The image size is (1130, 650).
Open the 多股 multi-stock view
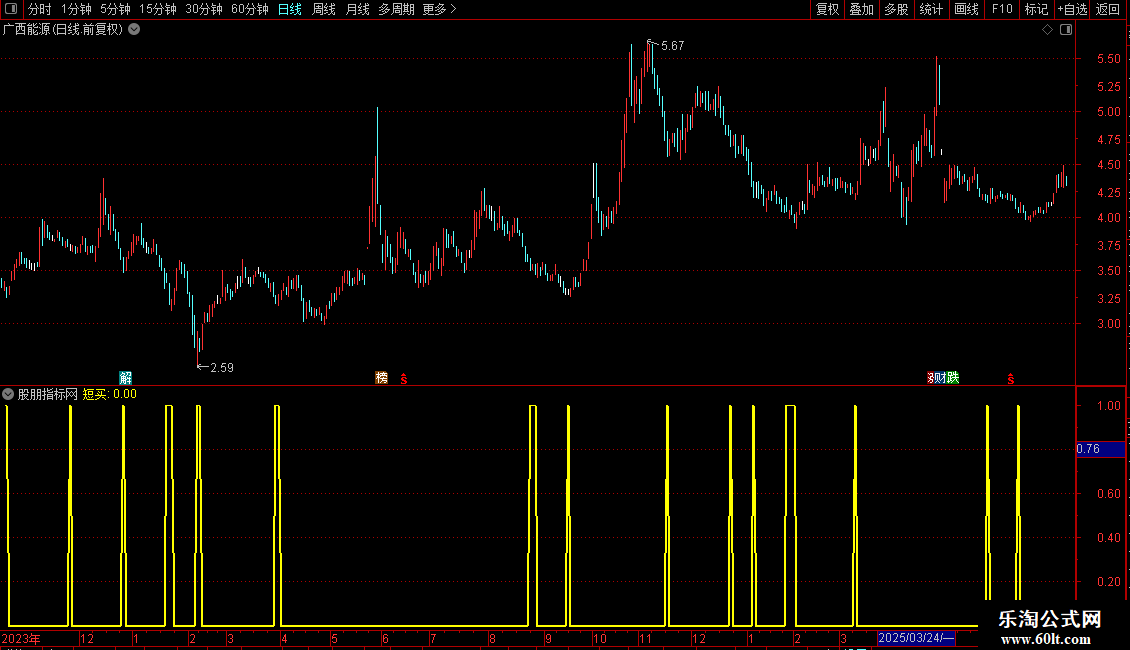click(897, 9)
